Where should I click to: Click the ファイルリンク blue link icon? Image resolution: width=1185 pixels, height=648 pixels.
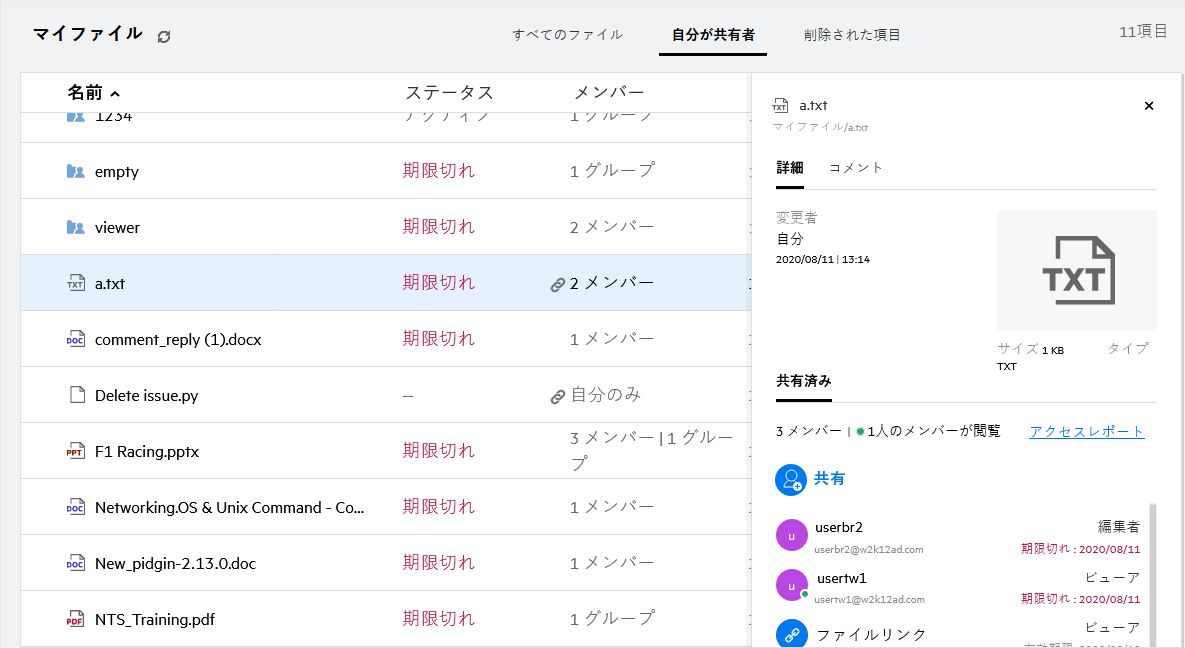791,634
